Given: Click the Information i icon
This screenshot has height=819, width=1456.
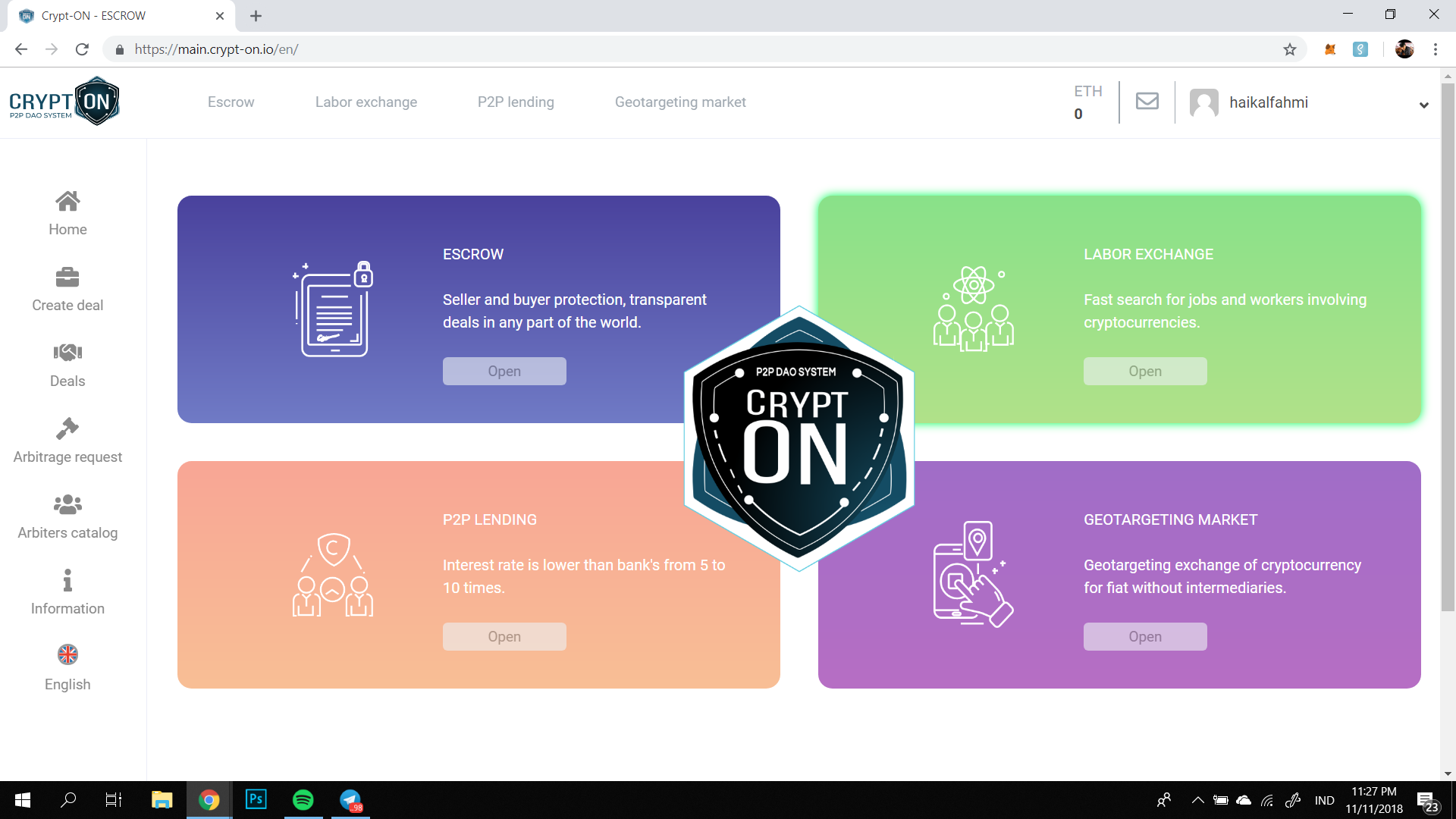Looking at the screenshot, I should coord(67,580).
